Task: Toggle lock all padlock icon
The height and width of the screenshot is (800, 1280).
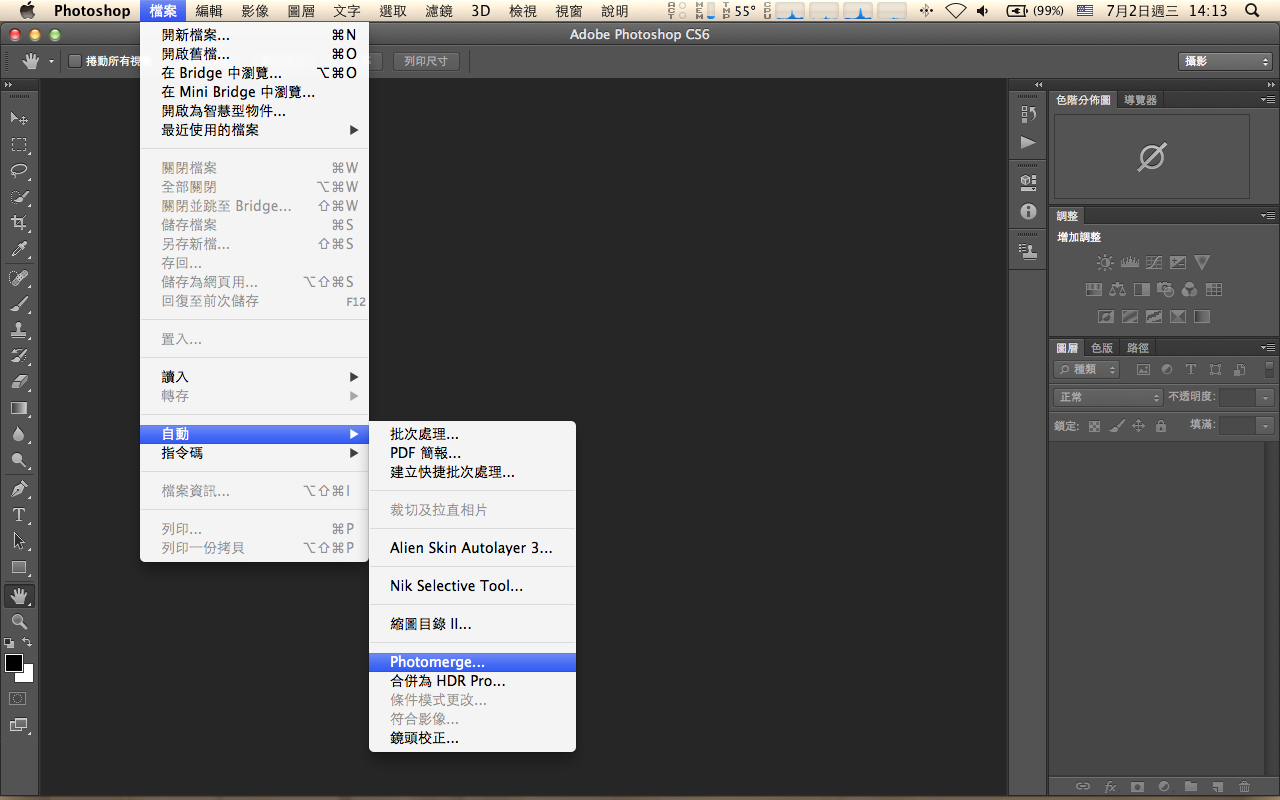Action: pos(1160,426)
